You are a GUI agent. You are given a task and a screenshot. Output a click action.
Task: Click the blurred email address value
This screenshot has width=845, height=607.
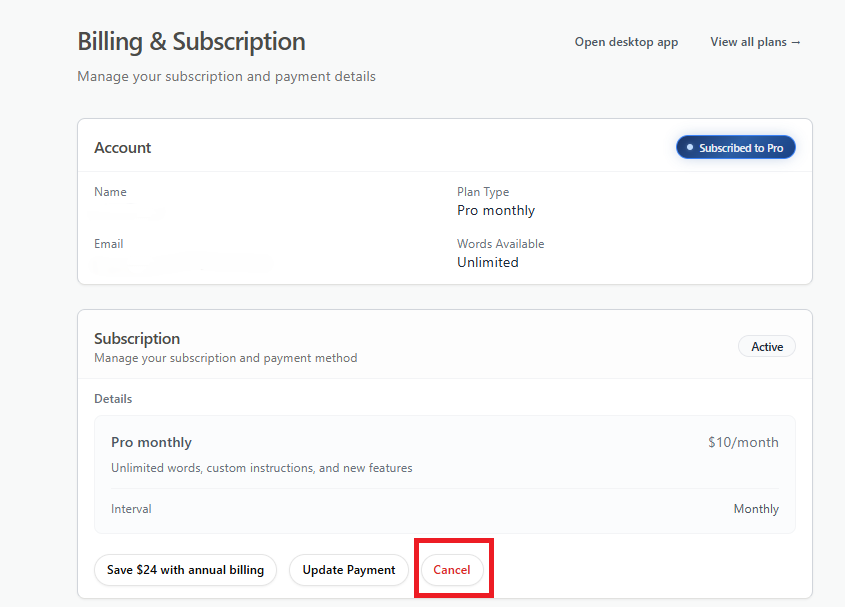(180, 264)
